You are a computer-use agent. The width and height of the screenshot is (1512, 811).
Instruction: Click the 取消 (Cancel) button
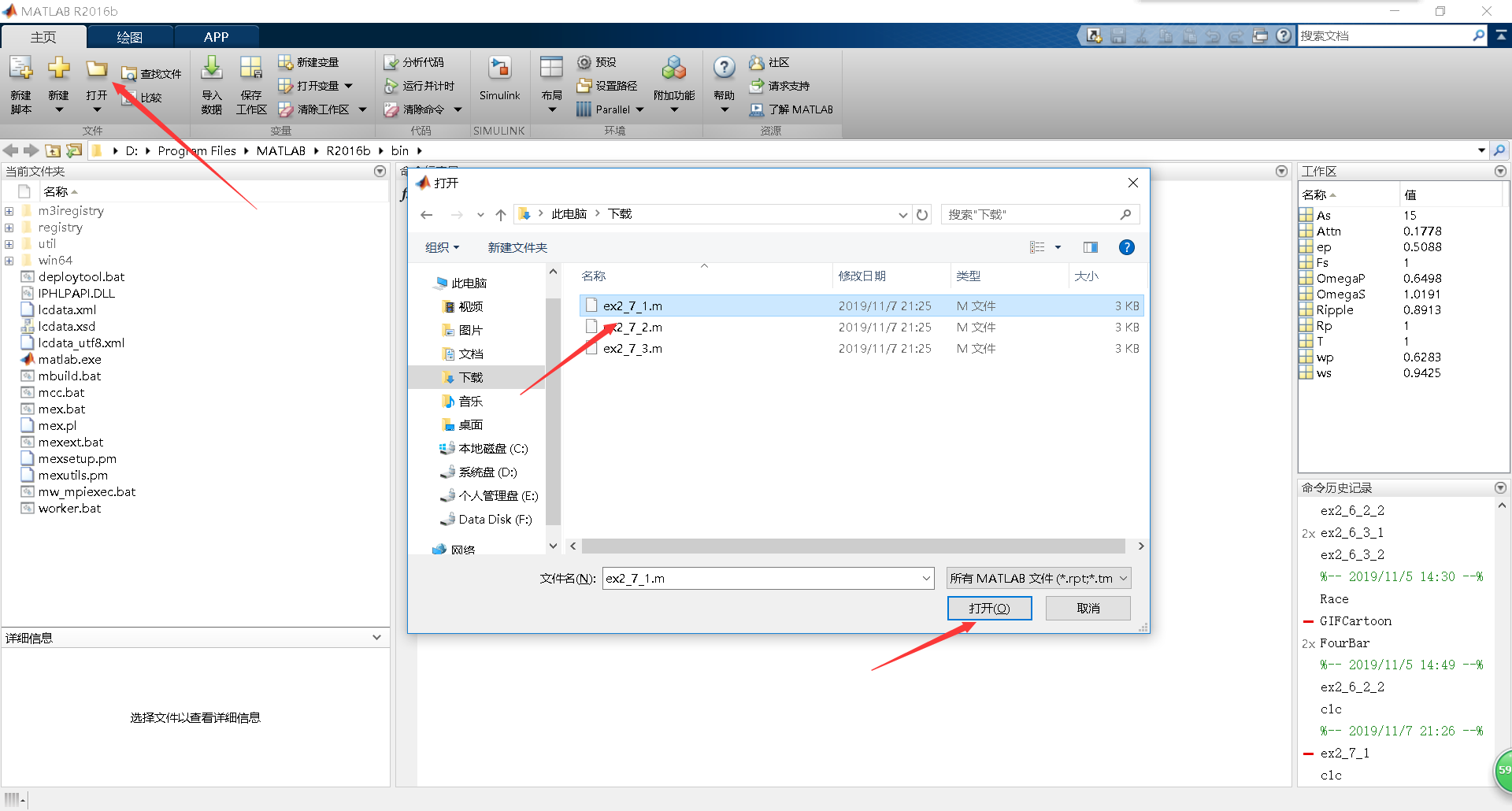tap(1088, 608)
